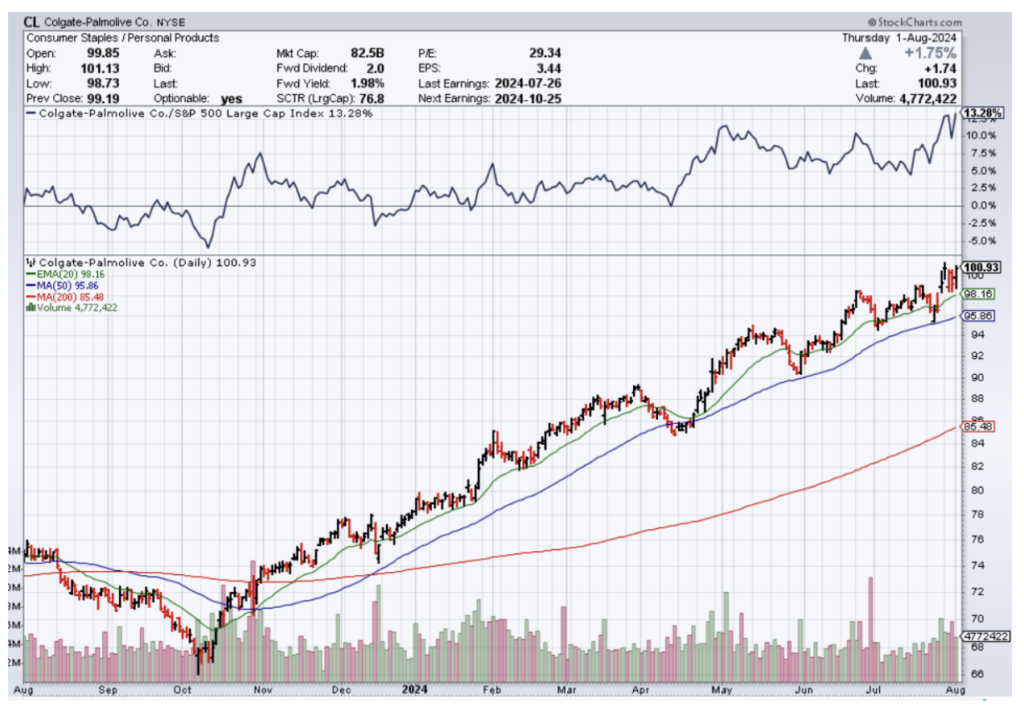Click the Low value 98.73
Screen dimensions: 1024x711
pos(103,83)
